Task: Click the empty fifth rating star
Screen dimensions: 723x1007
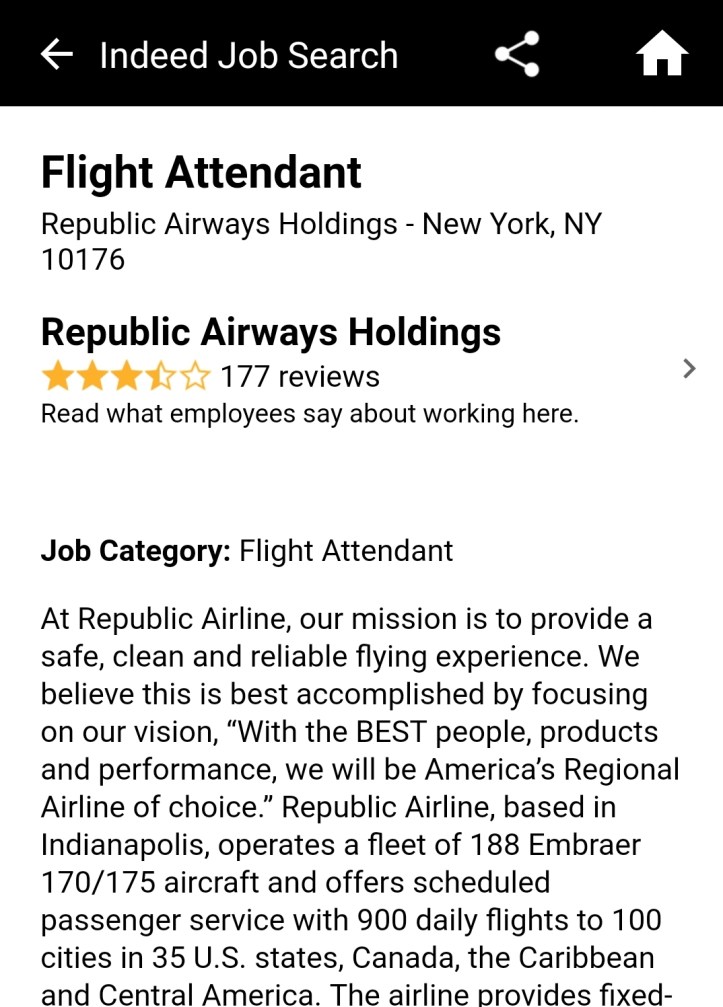Action: [195, 377]
